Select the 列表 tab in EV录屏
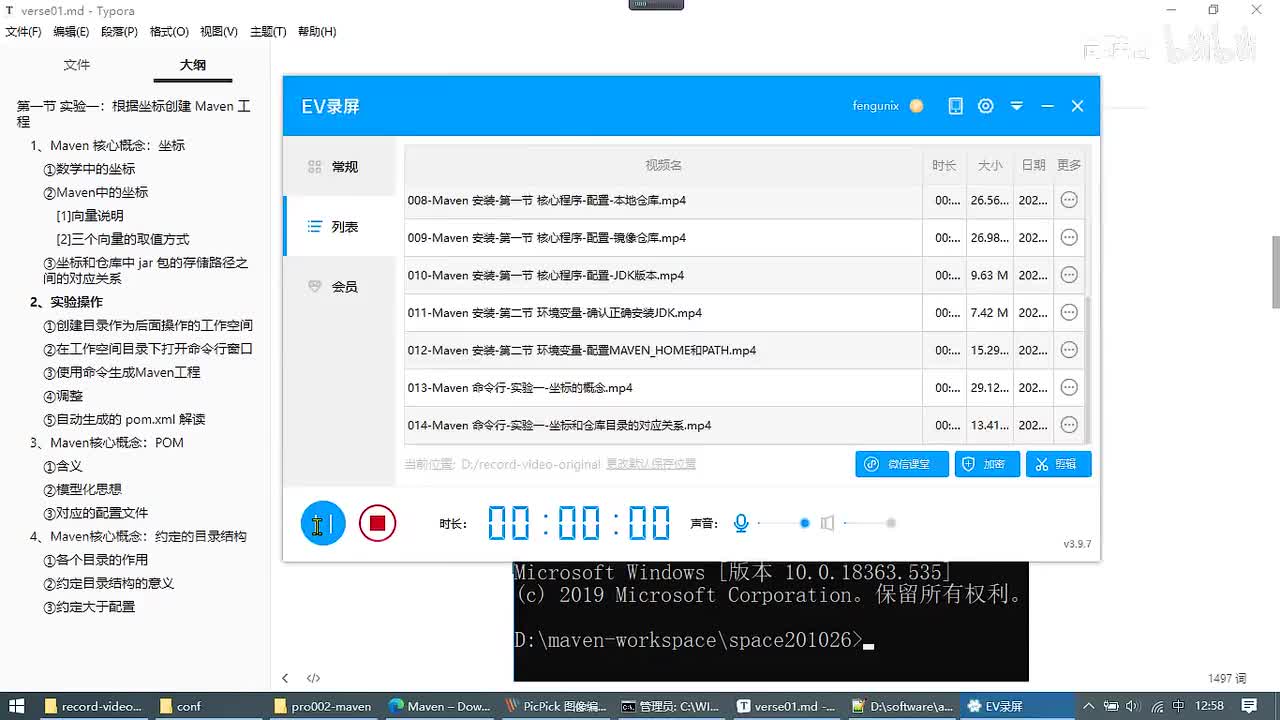The width and height of the screenshot is (1280, 720). tap(339, 227)
